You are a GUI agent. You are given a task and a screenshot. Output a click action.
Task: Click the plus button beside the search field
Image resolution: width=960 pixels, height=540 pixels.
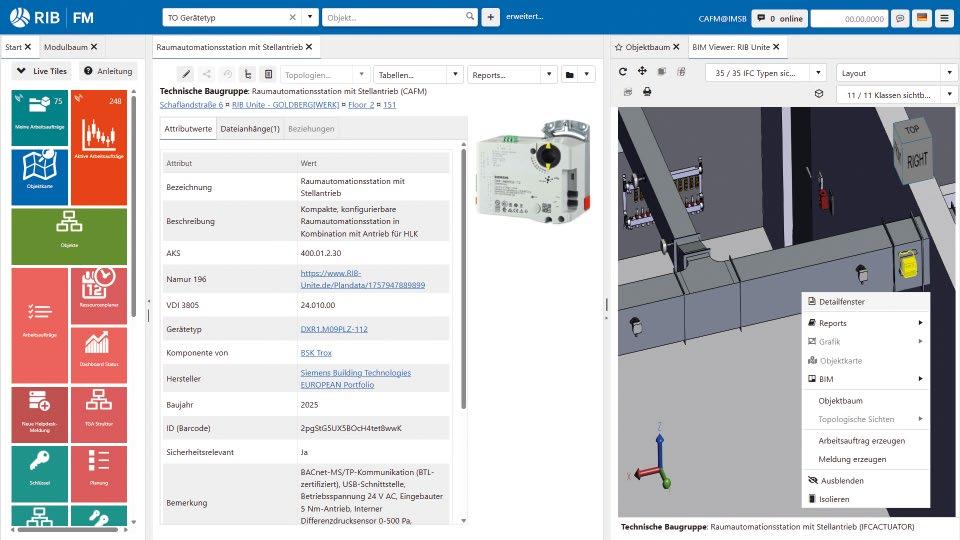[490, 18]
